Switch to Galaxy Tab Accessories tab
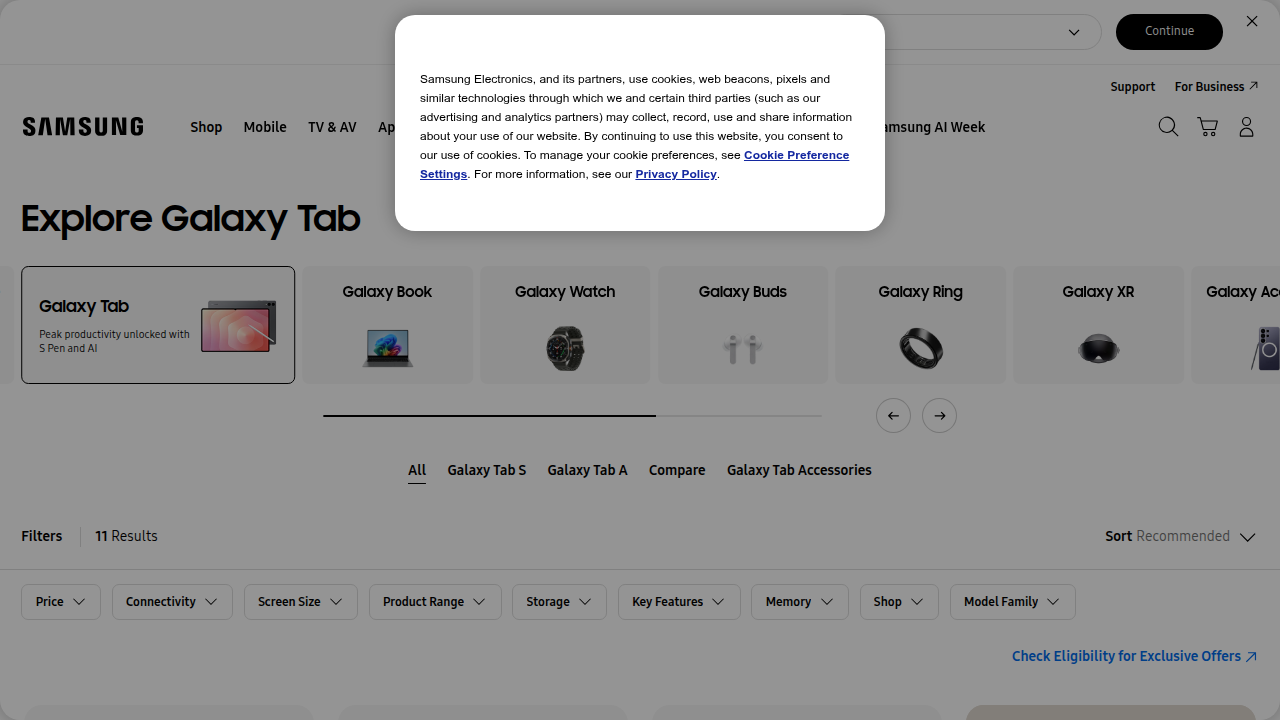Viewport: 1280px width, 720px height. (799, 471)
